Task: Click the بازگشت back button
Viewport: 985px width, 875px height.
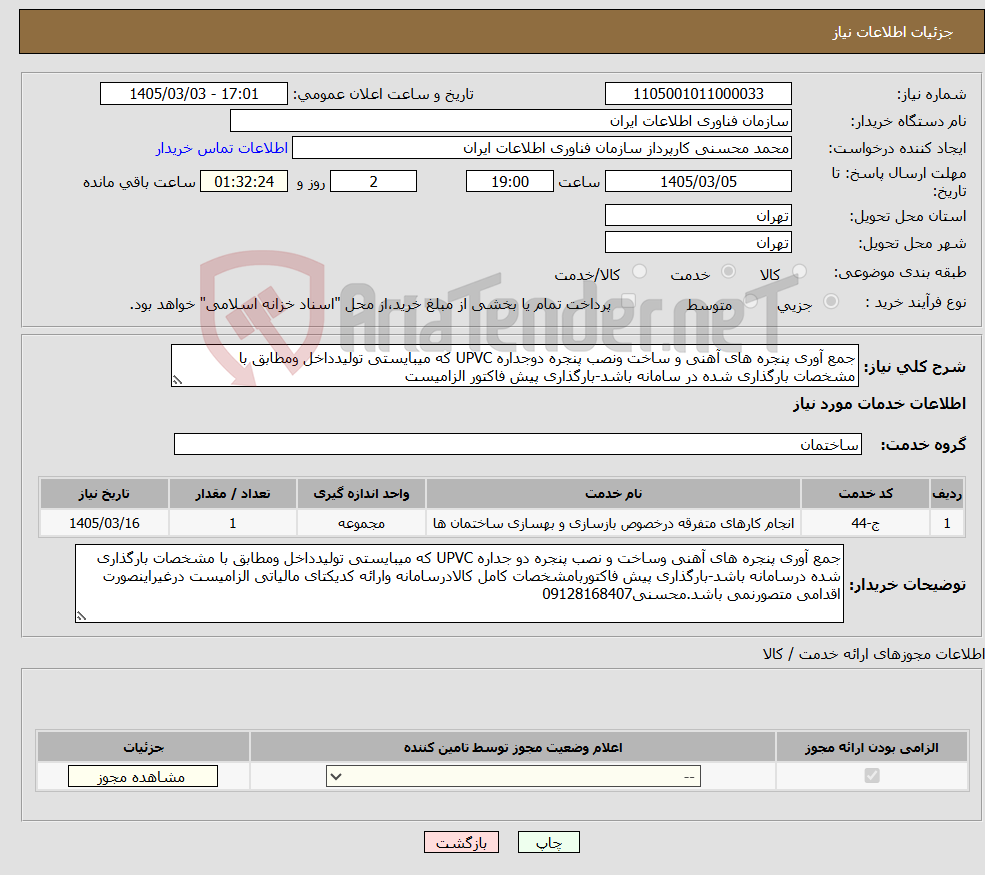Action: coord(461,842)
